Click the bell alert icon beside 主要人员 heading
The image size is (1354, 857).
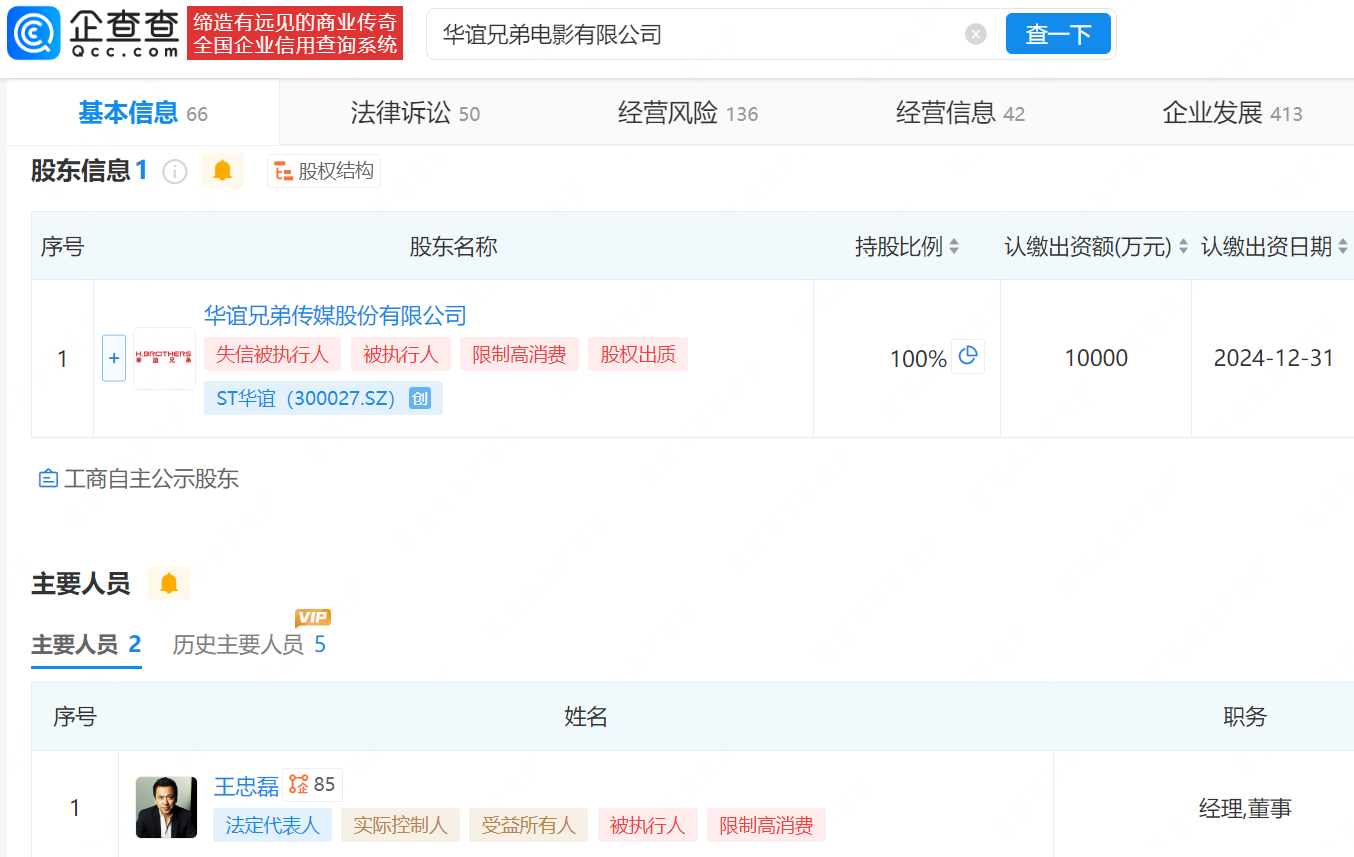[169, 583]
